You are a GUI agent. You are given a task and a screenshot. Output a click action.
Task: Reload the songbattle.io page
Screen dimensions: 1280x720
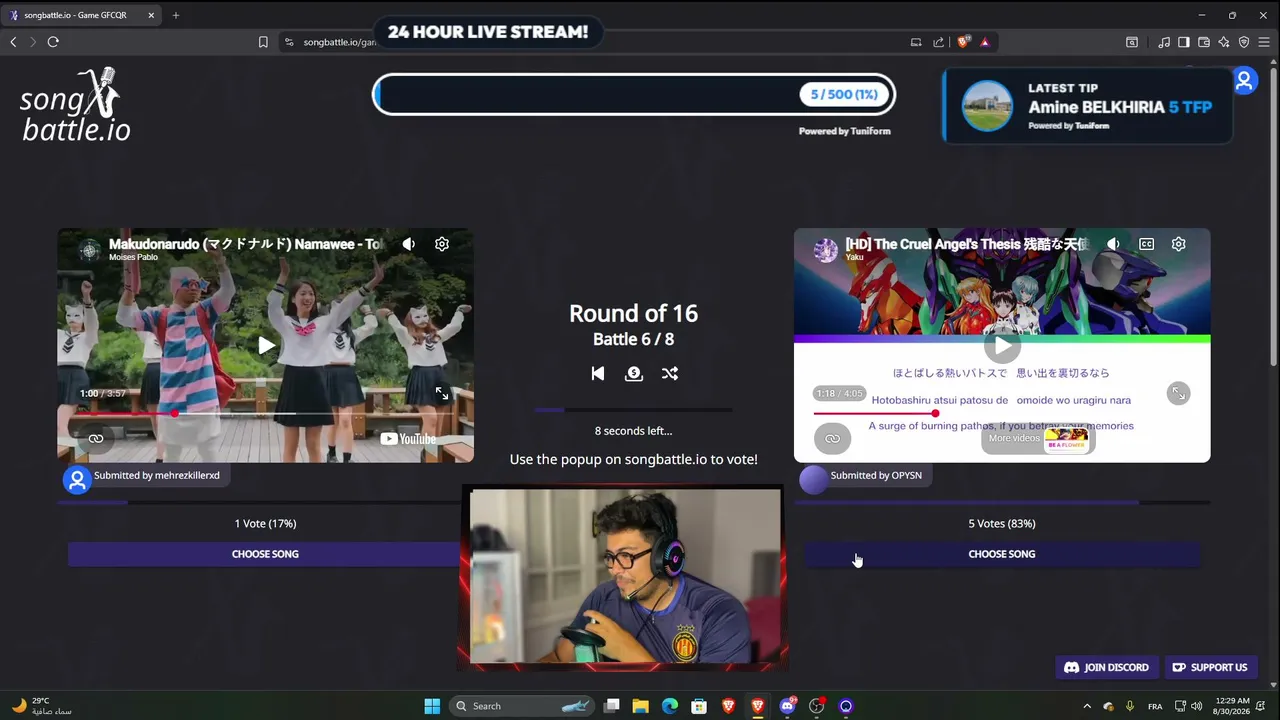[53, 42]
